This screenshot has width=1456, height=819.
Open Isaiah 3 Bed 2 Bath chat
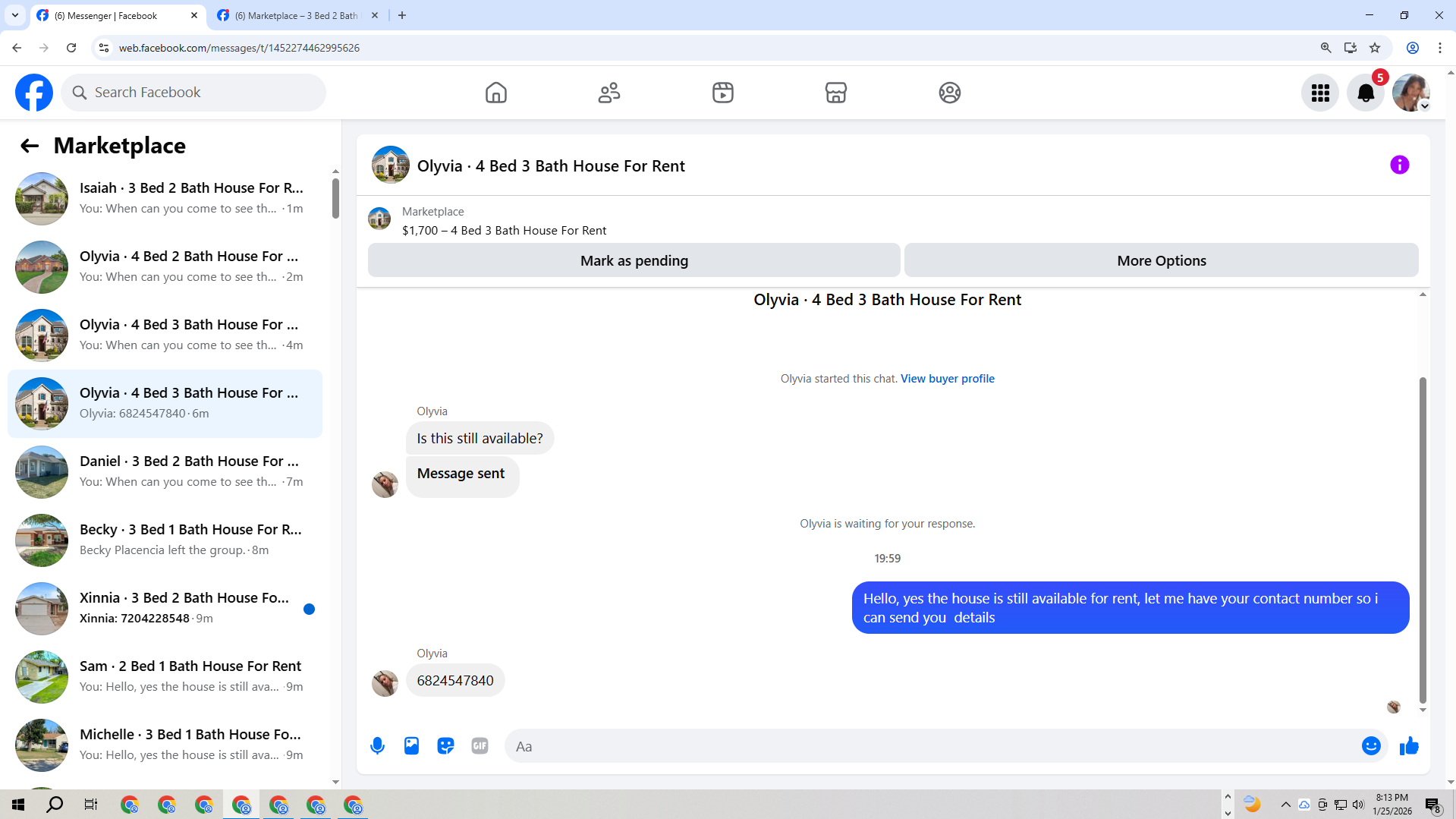tap(165, 199)
